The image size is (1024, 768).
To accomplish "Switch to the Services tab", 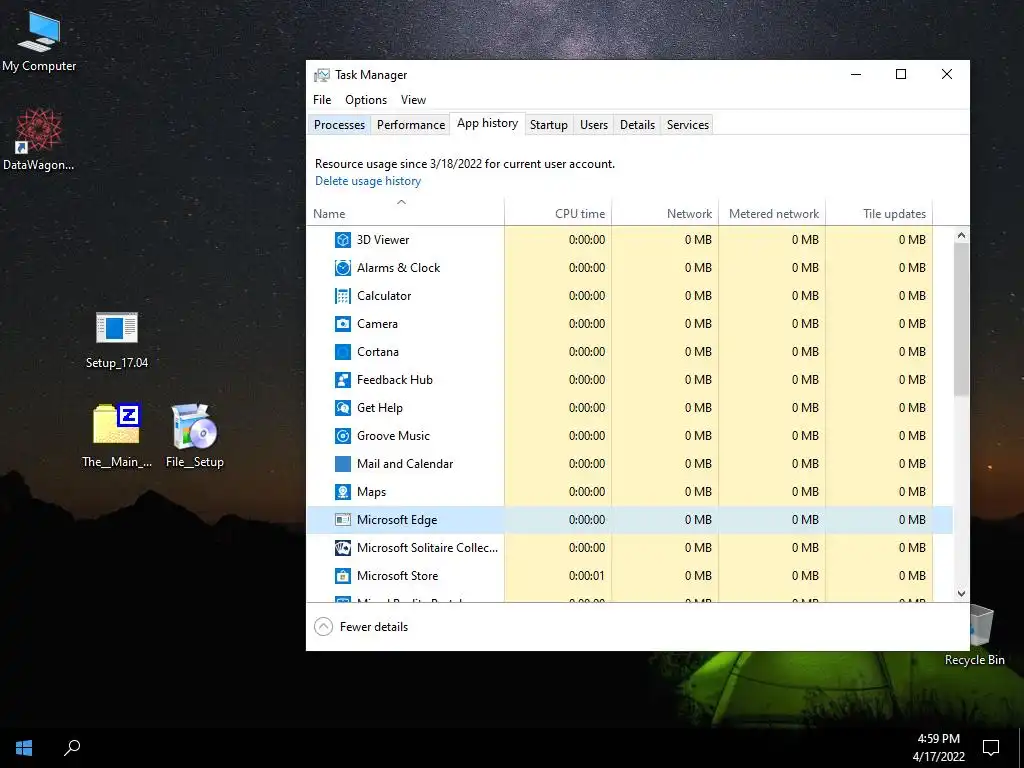I will (688, 125).
